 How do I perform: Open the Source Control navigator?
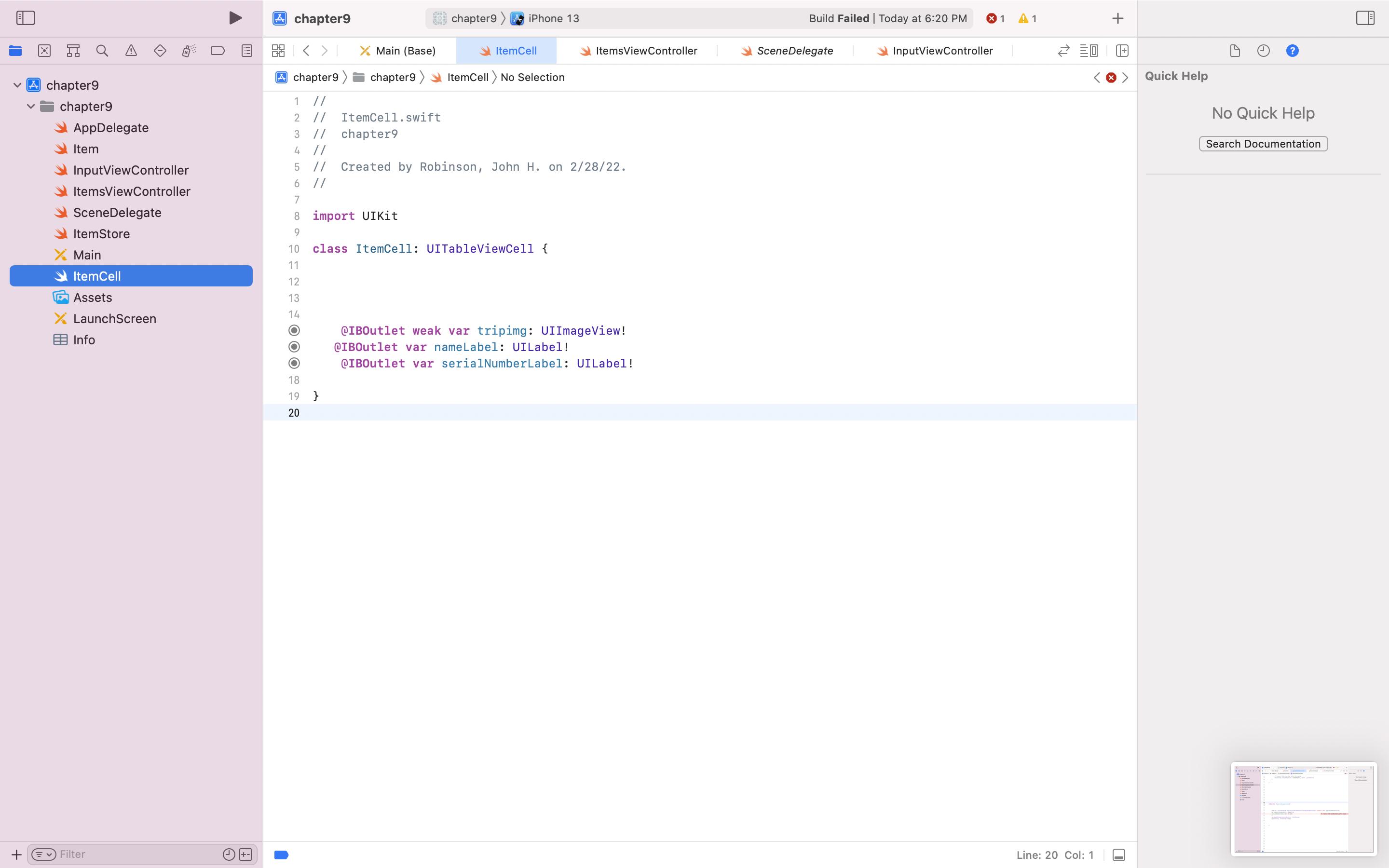pyautogui.click(x=44, y=51)
